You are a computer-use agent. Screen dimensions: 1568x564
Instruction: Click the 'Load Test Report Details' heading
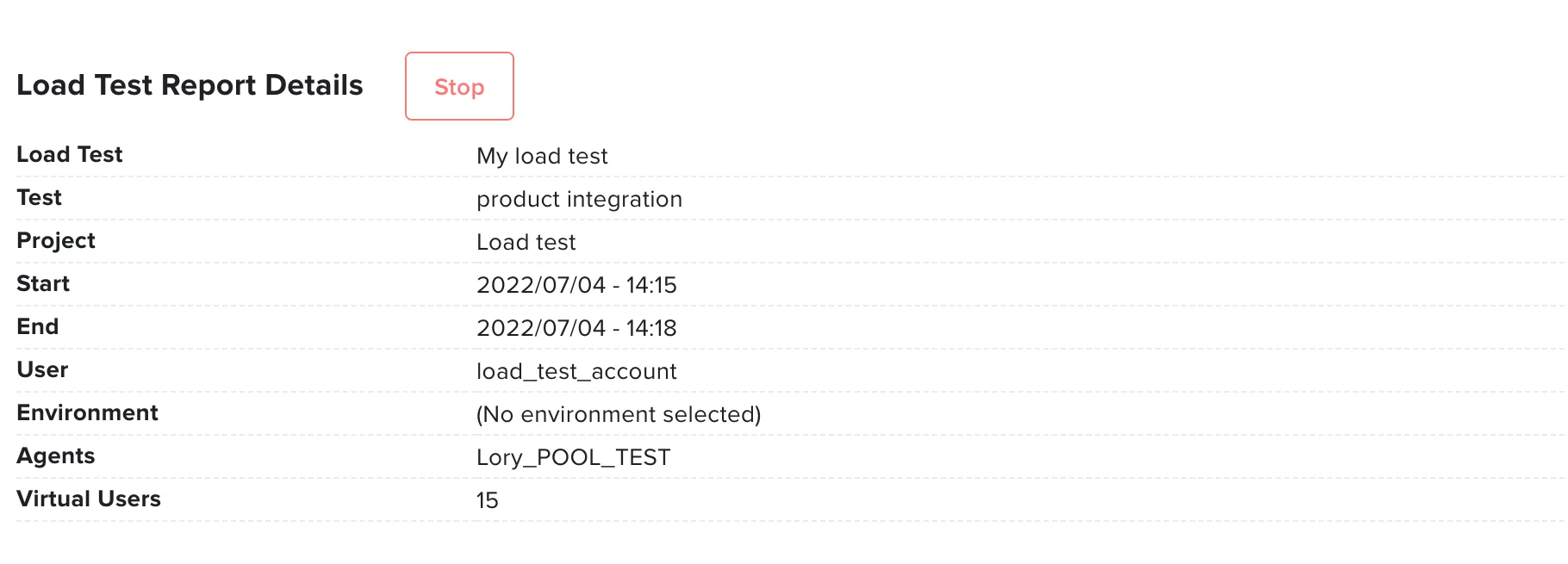click(190, 84)
